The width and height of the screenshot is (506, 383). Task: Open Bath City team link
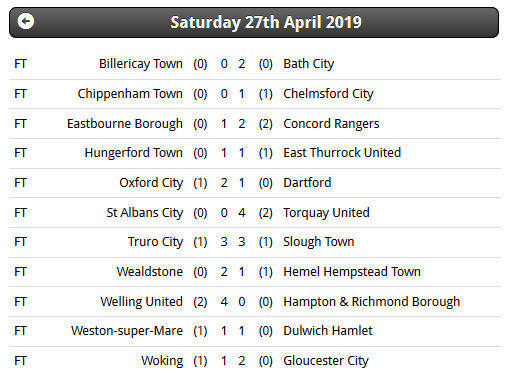(309, 64)
